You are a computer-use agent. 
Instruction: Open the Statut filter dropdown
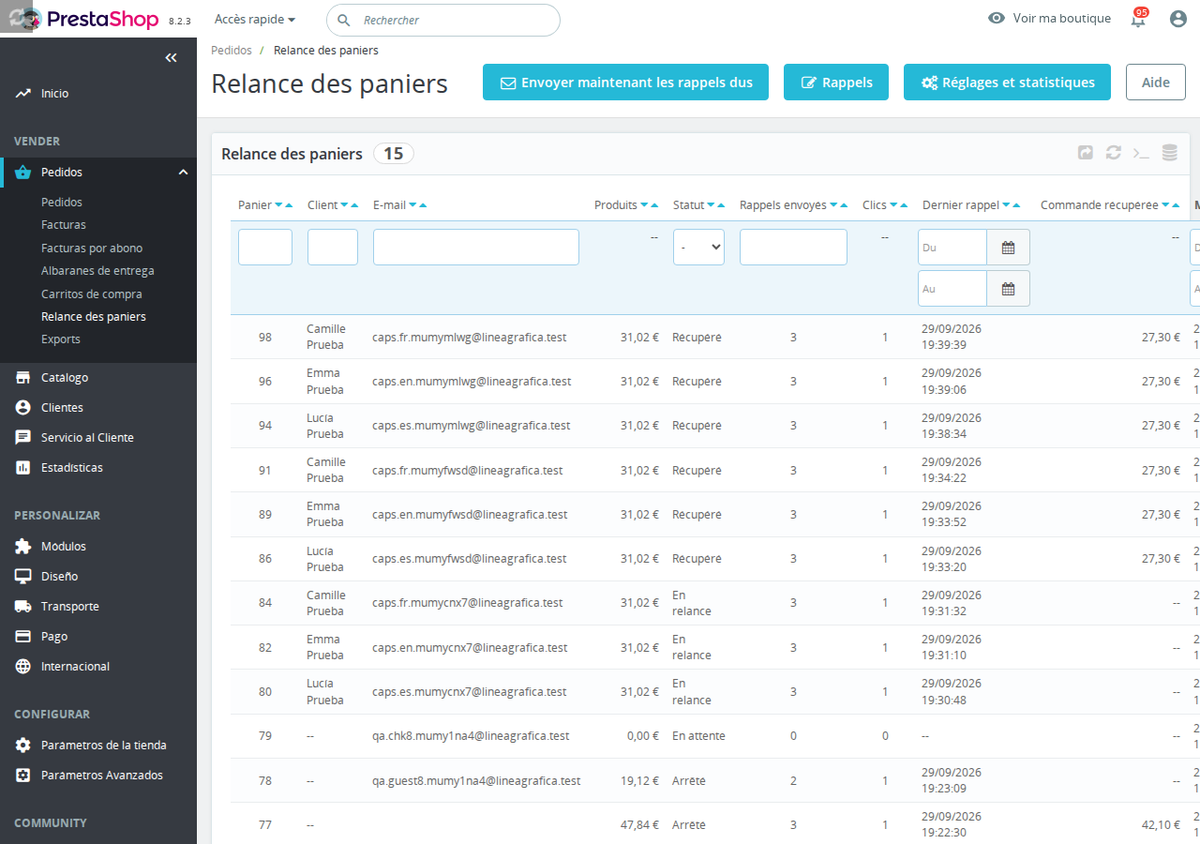pyautogui.click(x=699, y=247)
